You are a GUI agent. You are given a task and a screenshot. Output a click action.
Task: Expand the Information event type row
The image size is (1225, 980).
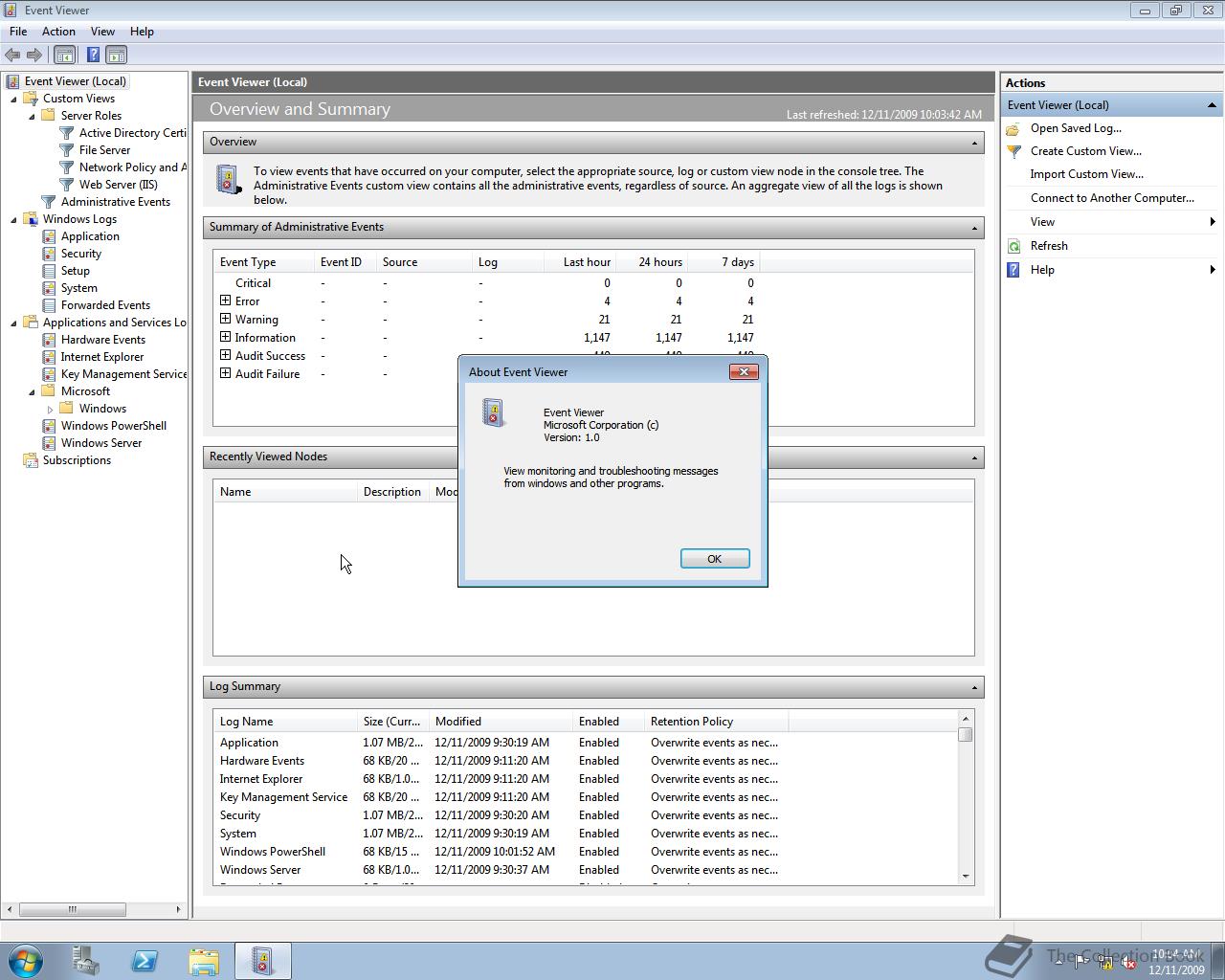(x=225, y=337)
